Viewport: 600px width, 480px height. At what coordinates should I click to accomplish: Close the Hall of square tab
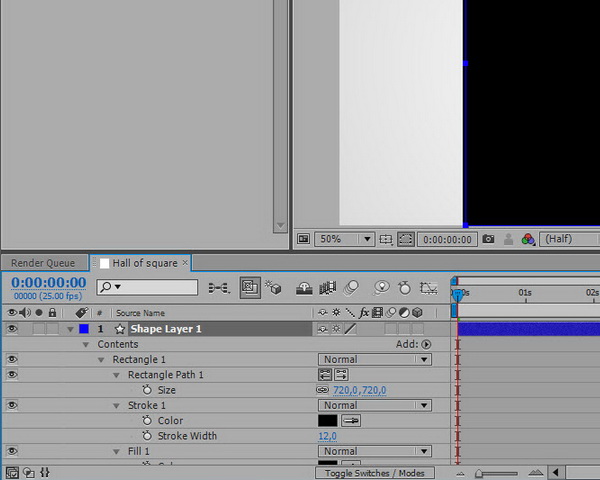(185, 263)
